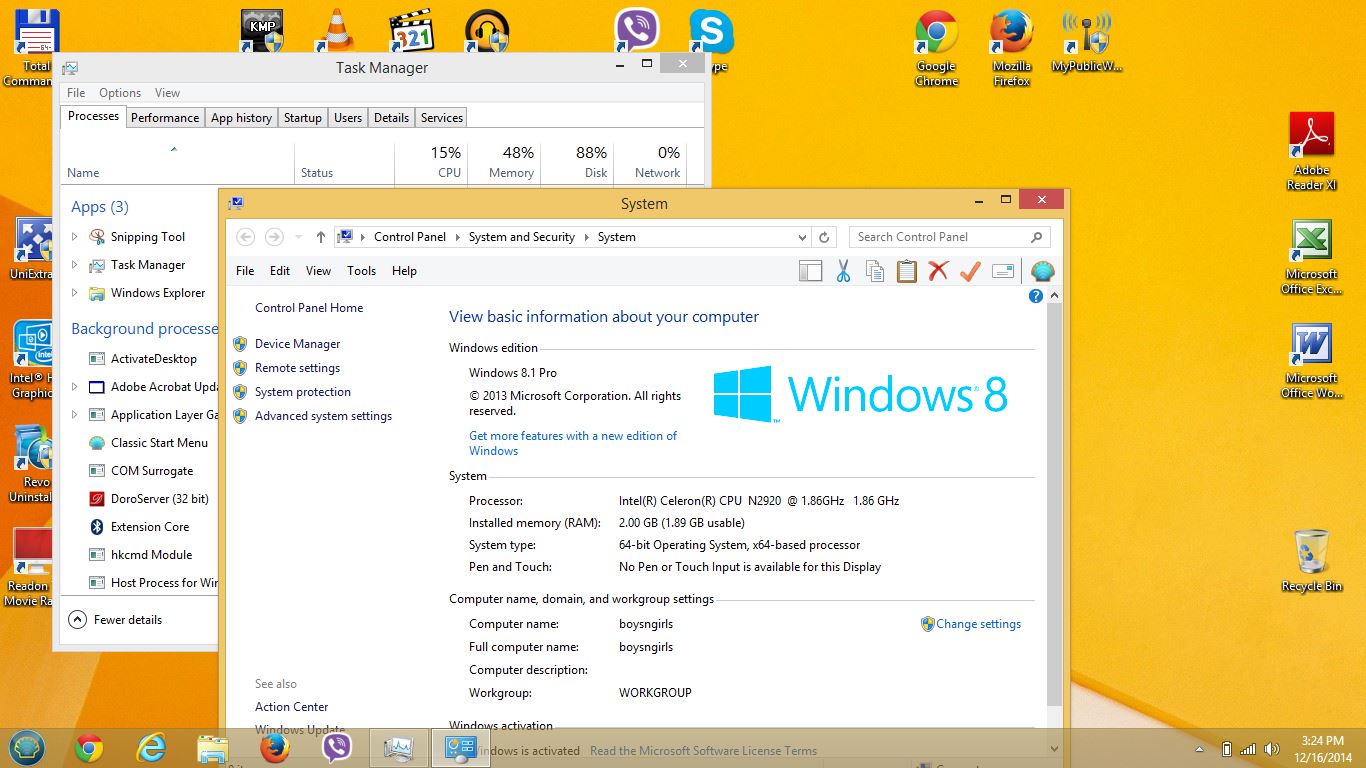Click the taskbar Viber icon
The image size is (1366, 768).
coord(337,748)
